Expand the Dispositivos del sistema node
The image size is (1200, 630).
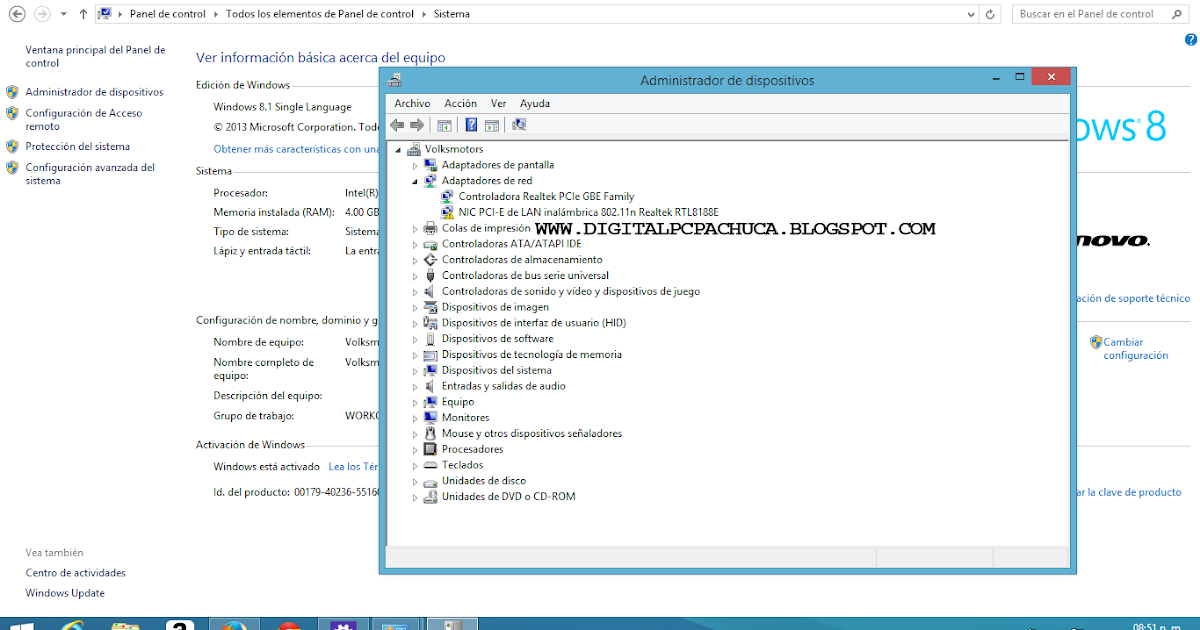coord(415,370)
